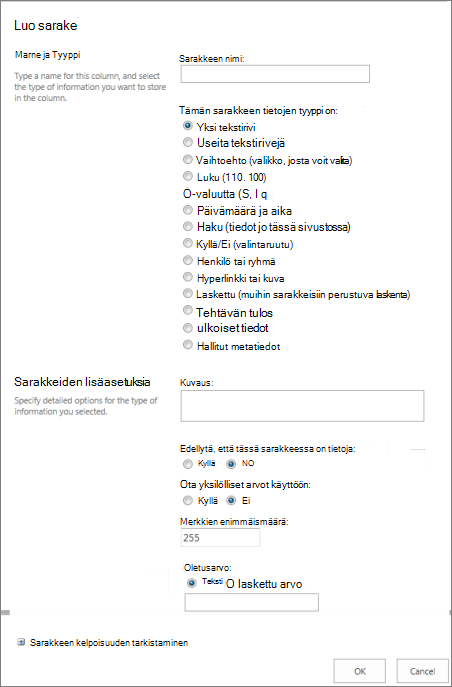
Task: Choose Hallitut metatiedot column type
Action: (x=187, y=345)
